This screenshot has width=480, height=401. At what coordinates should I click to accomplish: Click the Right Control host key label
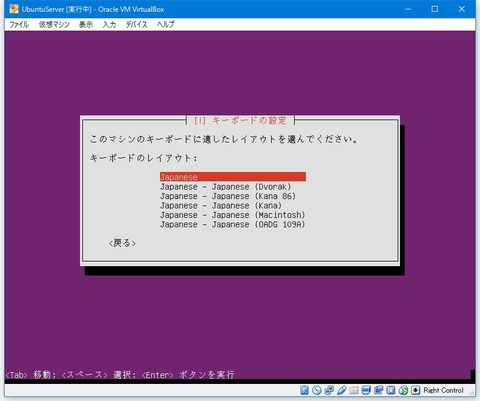443,390
